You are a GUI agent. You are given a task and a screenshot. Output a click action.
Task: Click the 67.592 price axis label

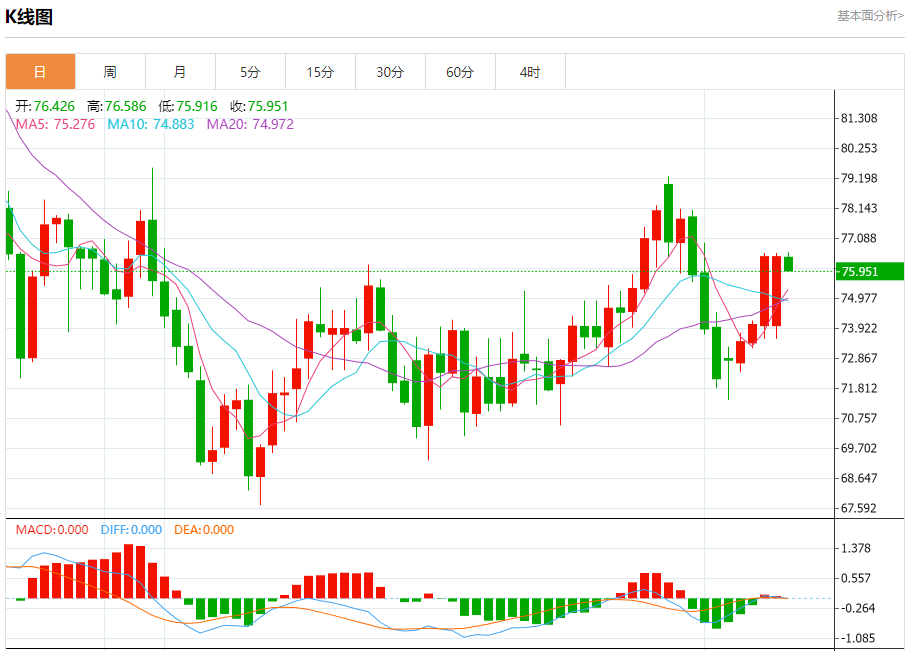click(859, 508)
